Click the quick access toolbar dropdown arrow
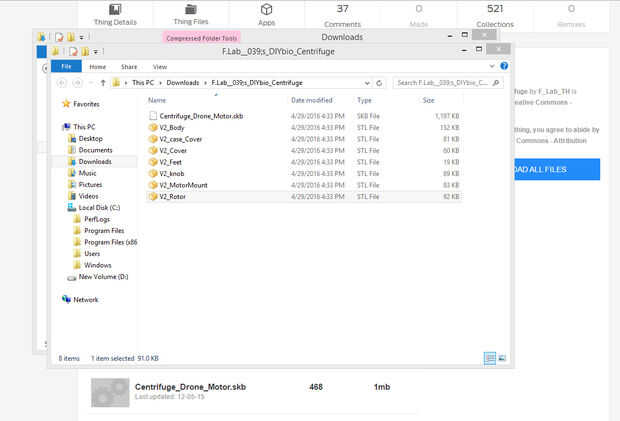Viewport: 620px width, 421px height. click(x=96, y=52)
